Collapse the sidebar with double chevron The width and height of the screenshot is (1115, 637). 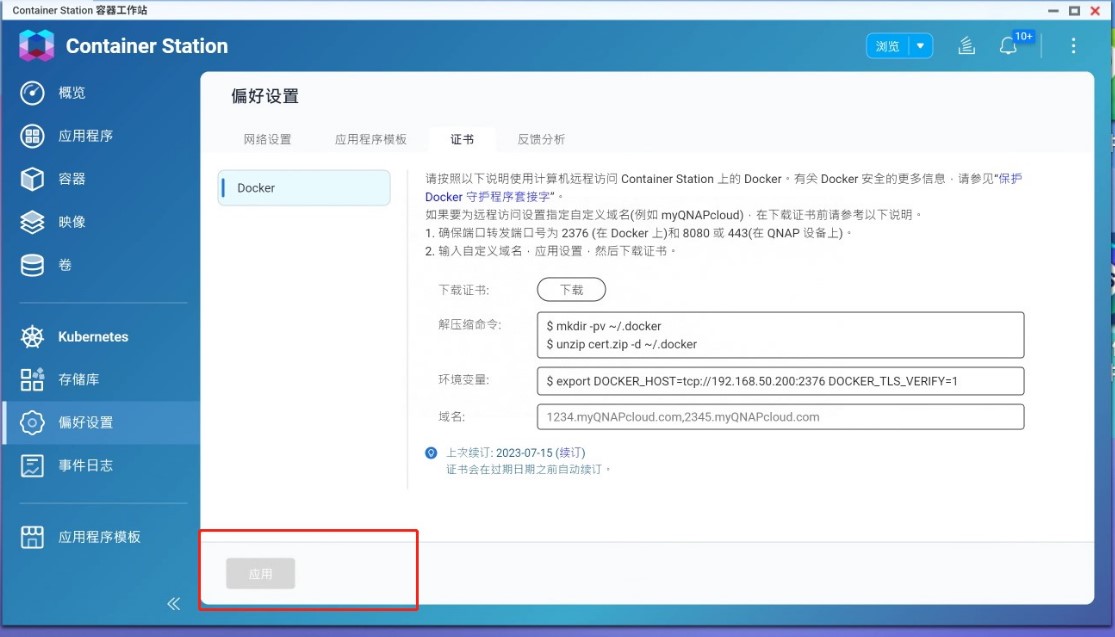pyautogui.click(x=173, y=603)
